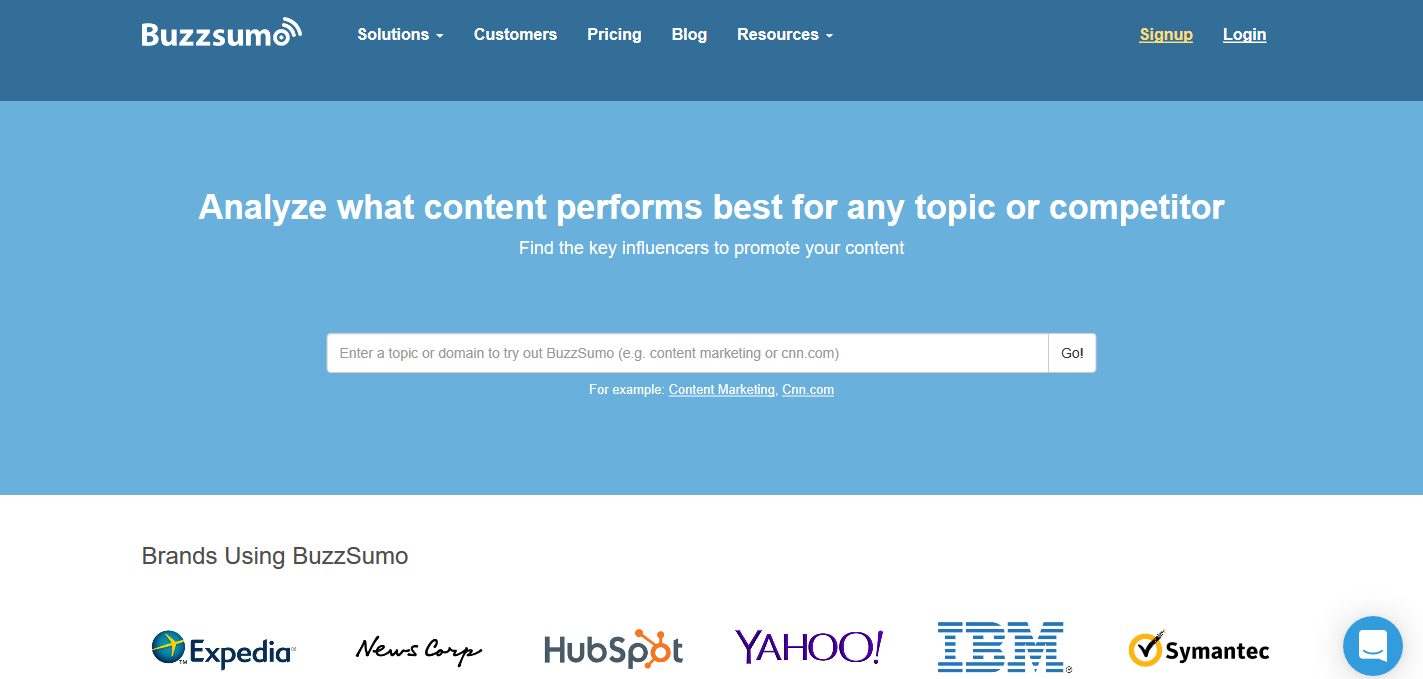
Task: Click the Expedia brand logo
Action: tap(224, 650)
